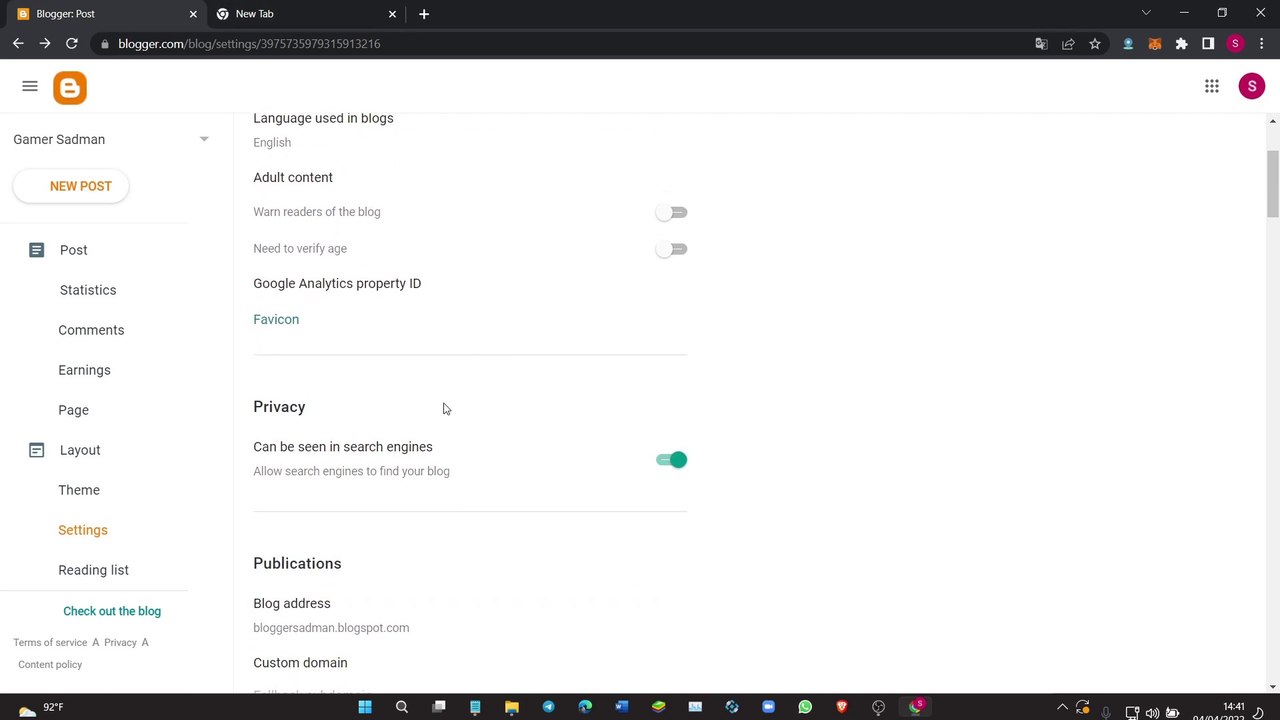Open Layout in the sidebar
This screenshot has height=720, width=1280.
point(80,450)
